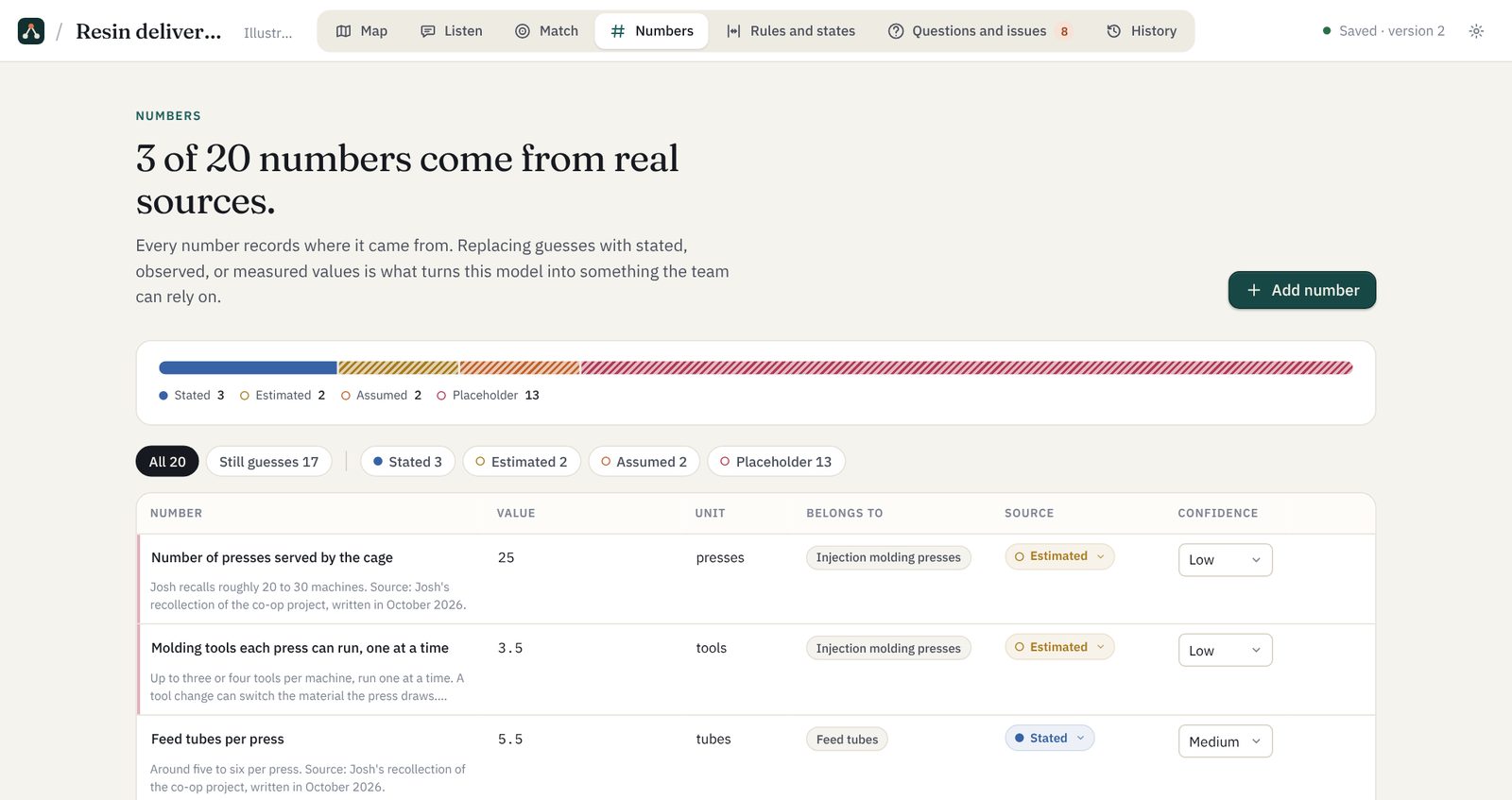Click 'Molding tools each press can run, one at a time'
The image size is (1512, 800).
[x=300, y=648]
